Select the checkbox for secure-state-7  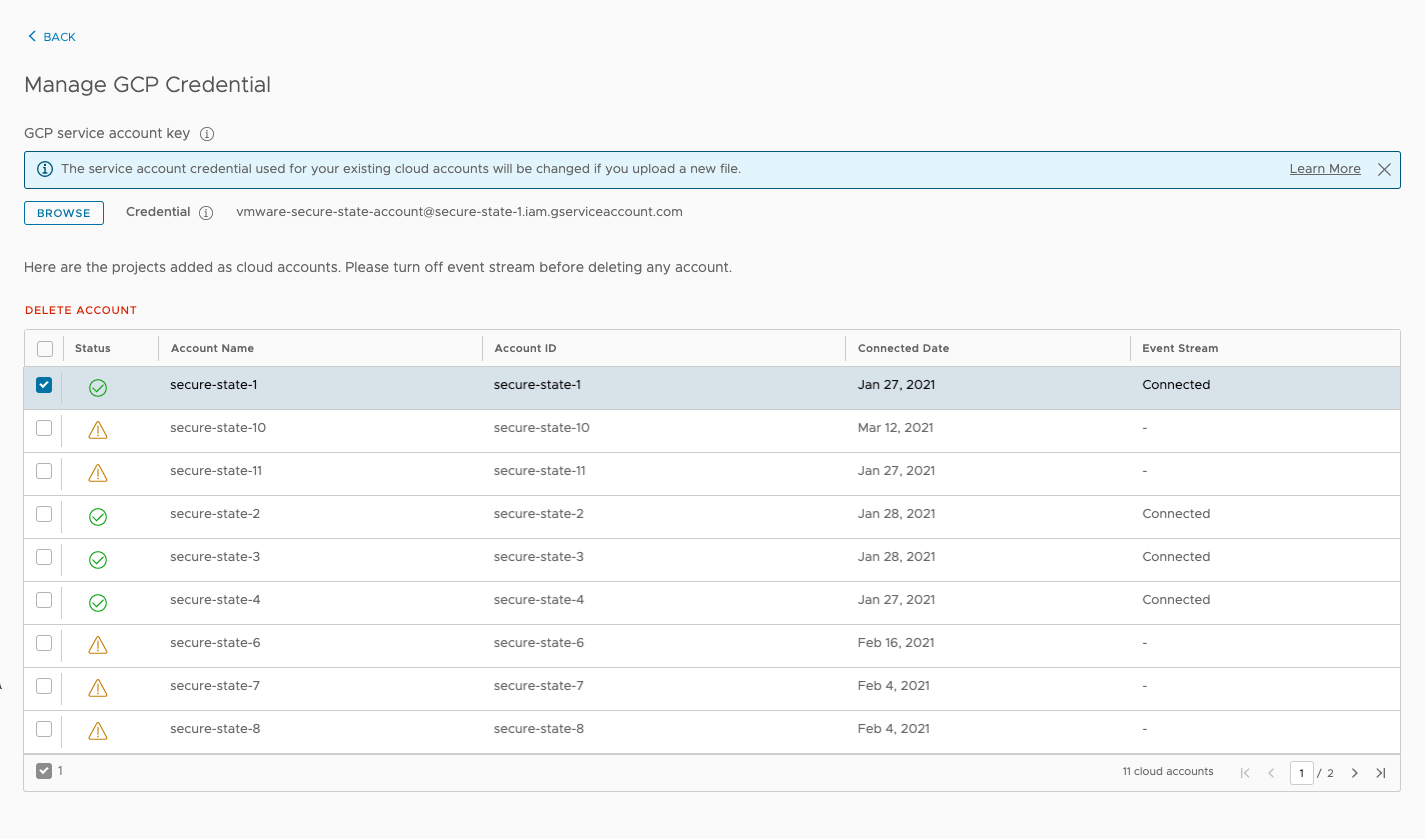click(x=43, y=688)
